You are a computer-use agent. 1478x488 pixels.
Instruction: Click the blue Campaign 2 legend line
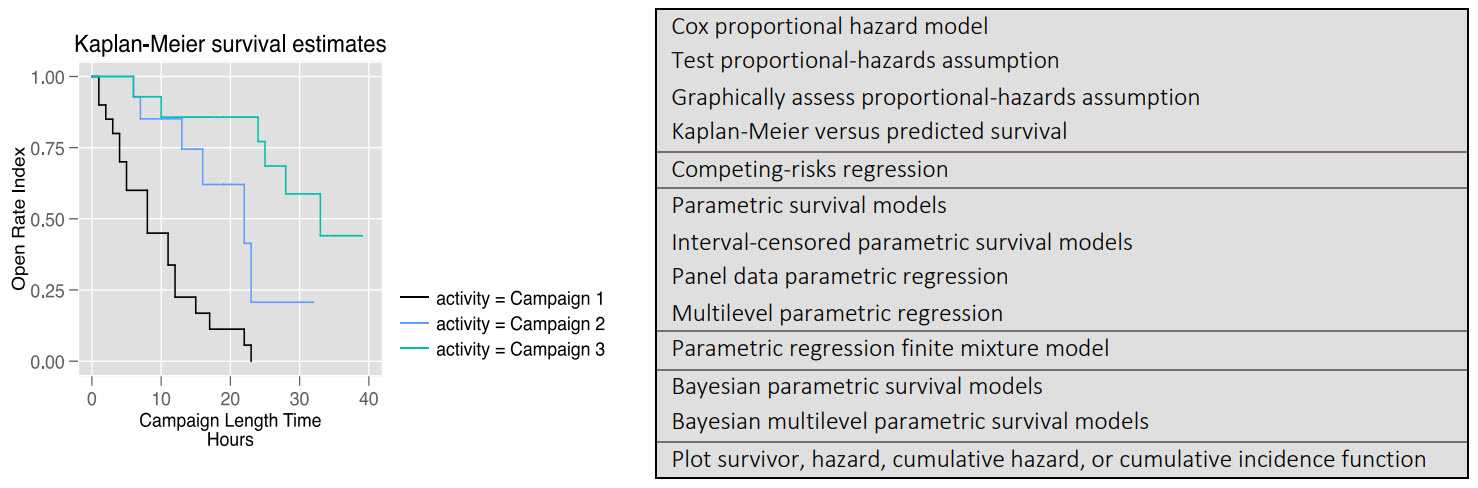tap(413, 324)
